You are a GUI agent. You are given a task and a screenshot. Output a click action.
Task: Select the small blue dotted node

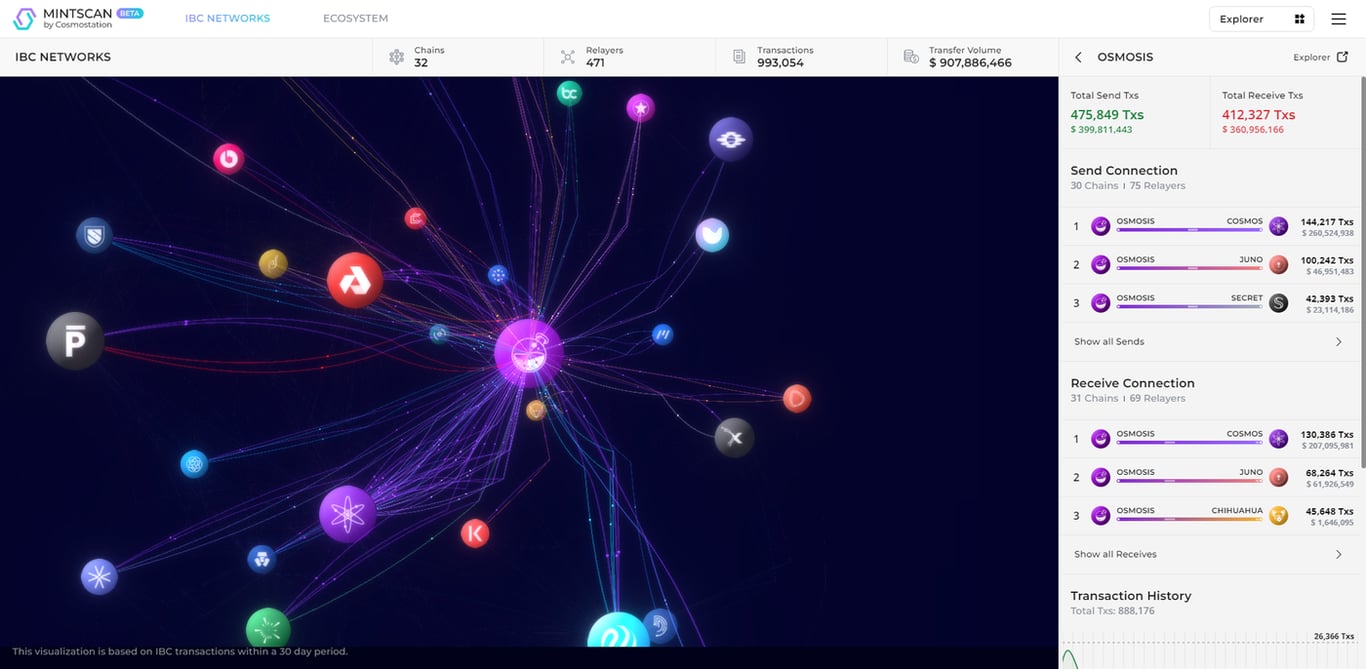(x=497, y=274)
